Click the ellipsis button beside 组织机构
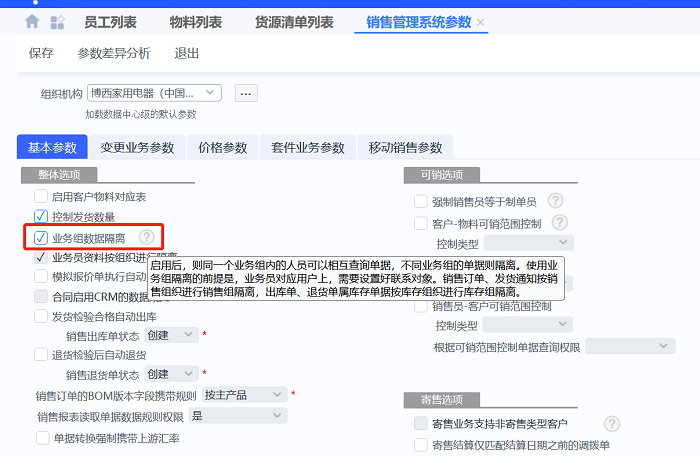700x456 pixels. click(x=246, y=93)
